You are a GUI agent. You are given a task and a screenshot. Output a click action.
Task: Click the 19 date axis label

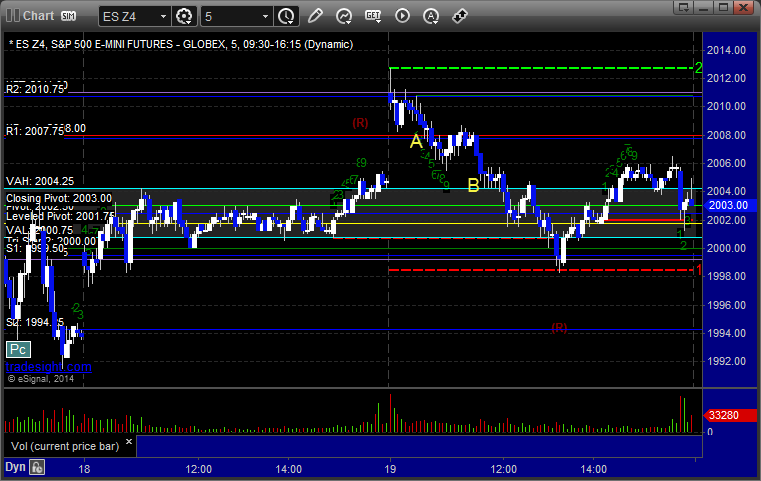pos(390,469)
